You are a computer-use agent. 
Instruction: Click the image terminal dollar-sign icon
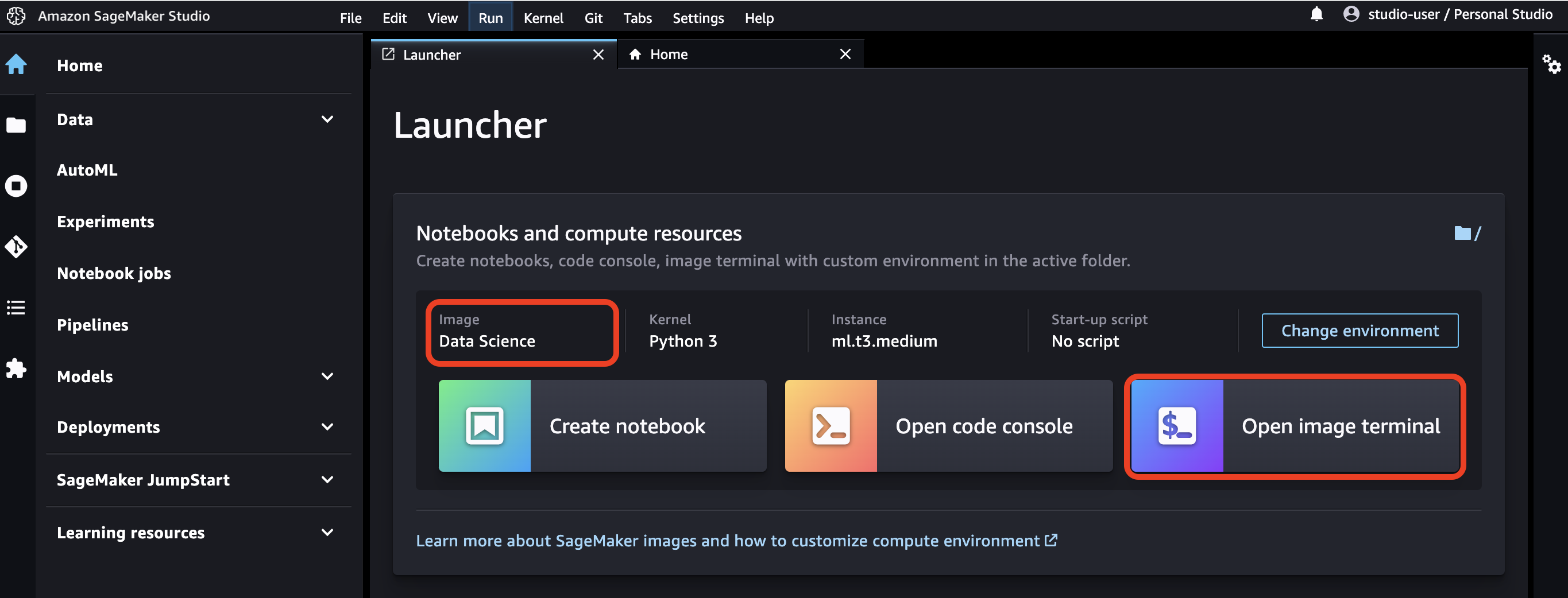click(1177, 426)
